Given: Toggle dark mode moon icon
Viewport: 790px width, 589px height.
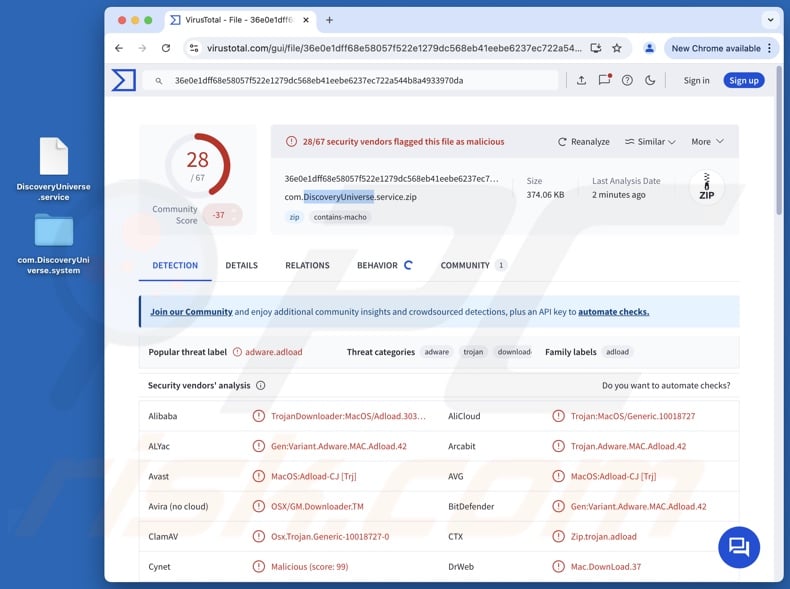Looking at the screenshot, I should click(x=650, y=80).
